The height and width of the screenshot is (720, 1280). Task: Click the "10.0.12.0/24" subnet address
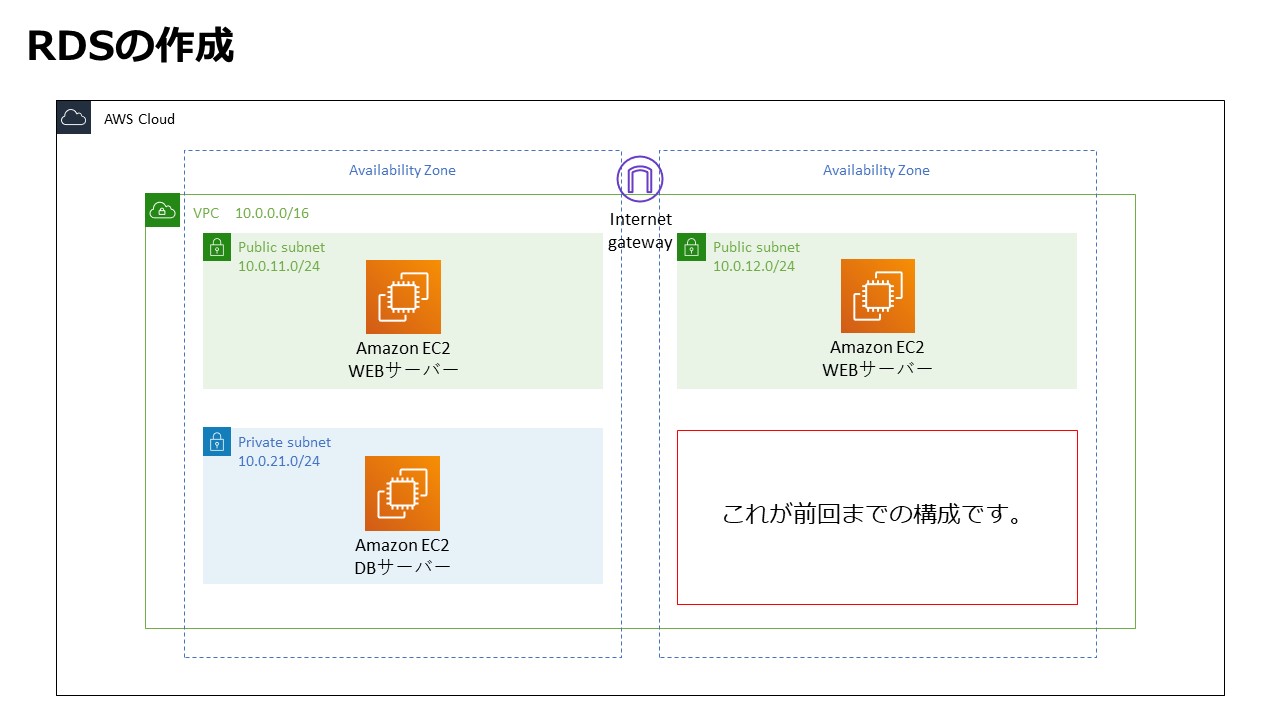(x=754, y=266)
